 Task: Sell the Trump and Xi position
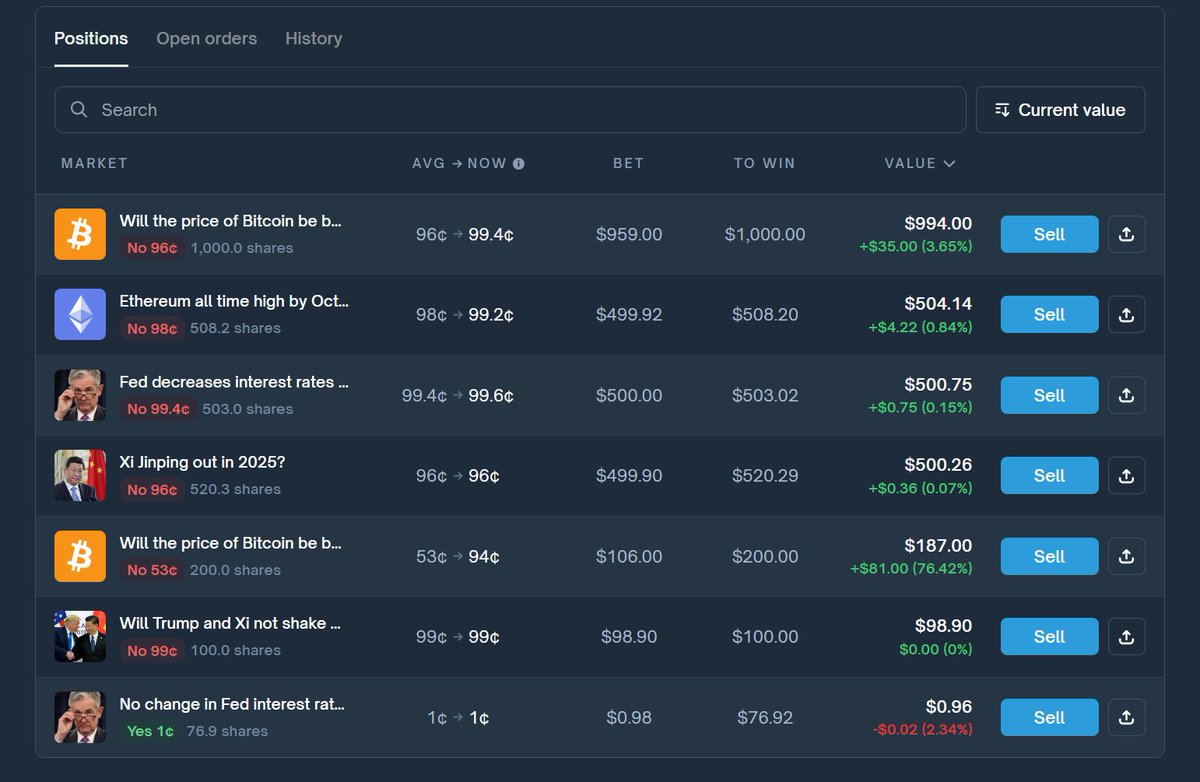pyautogui.click(x=1049, y=636)
